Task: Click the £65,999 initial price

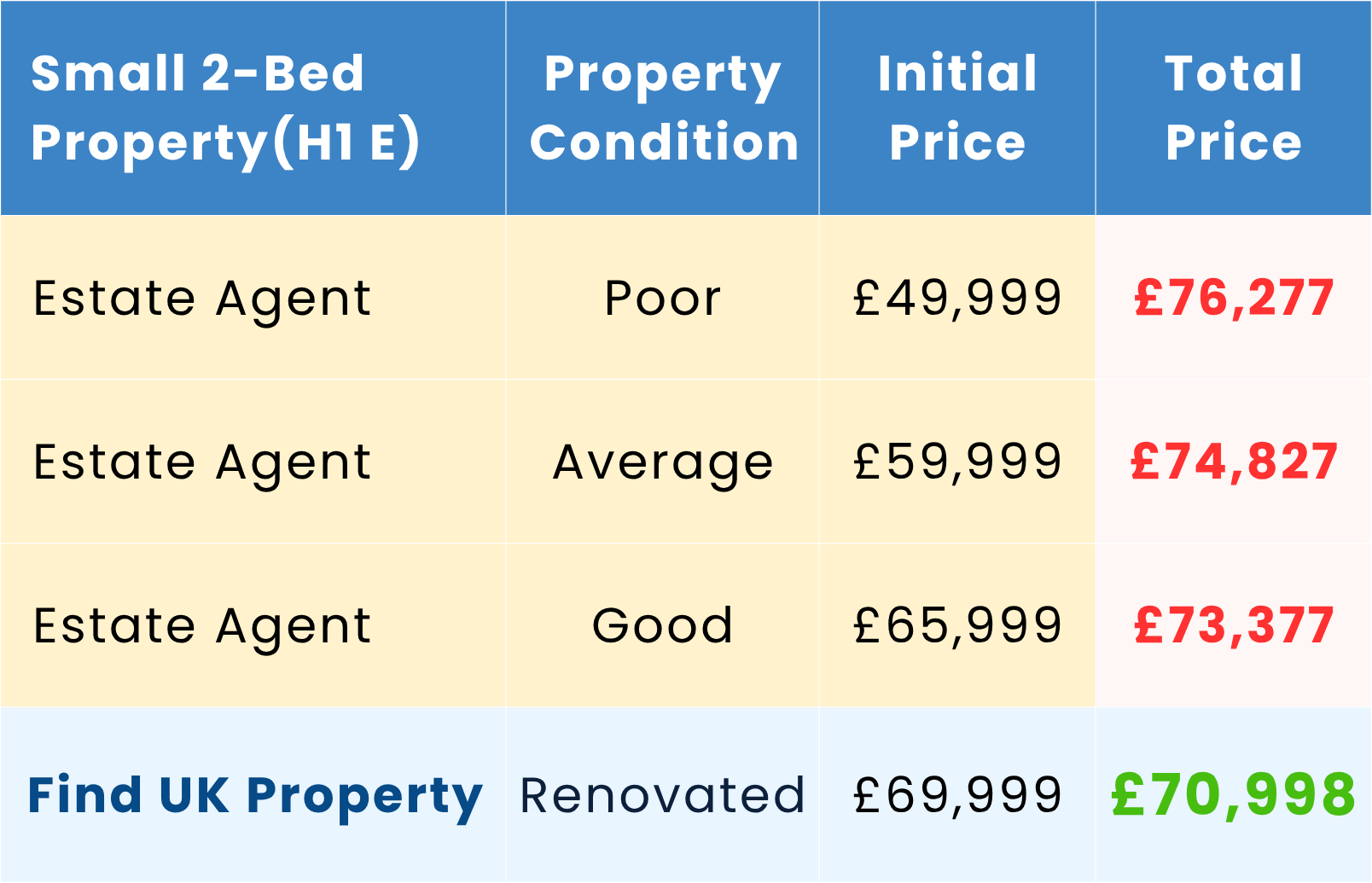Action: (957, 625)
